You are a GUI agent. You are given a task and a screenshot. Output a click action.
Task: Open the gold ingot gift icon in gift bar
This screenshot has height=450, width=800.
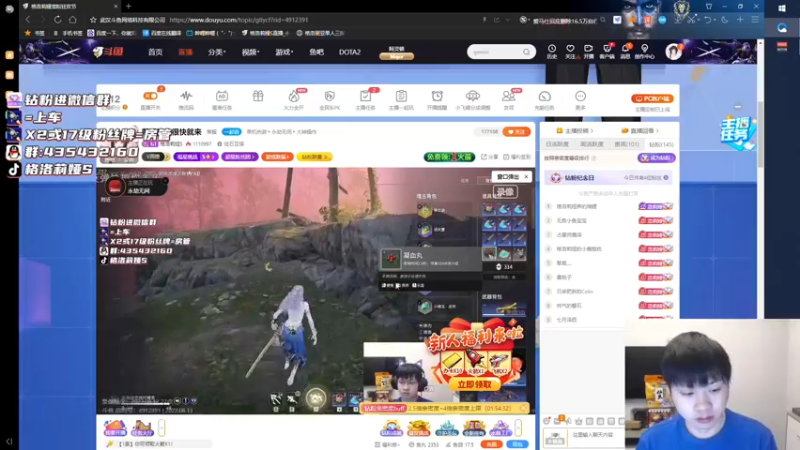click(x=418, y=428)
